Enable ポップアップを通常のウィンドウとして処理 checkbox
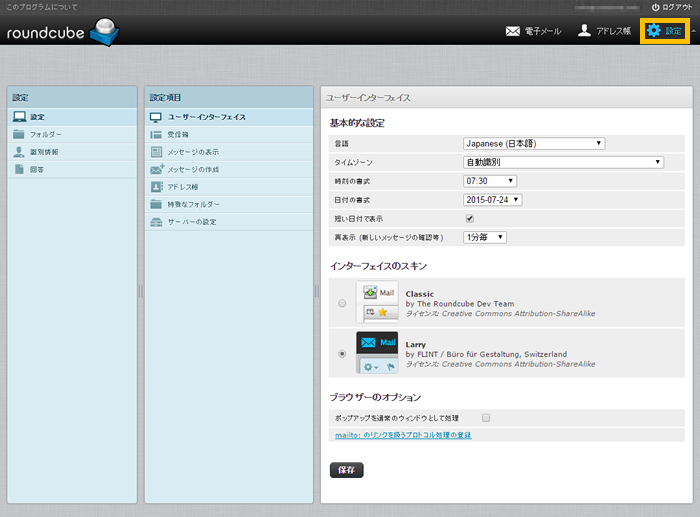Image resolution: width=700 pixels, height=517 pixels. (486, 417)
